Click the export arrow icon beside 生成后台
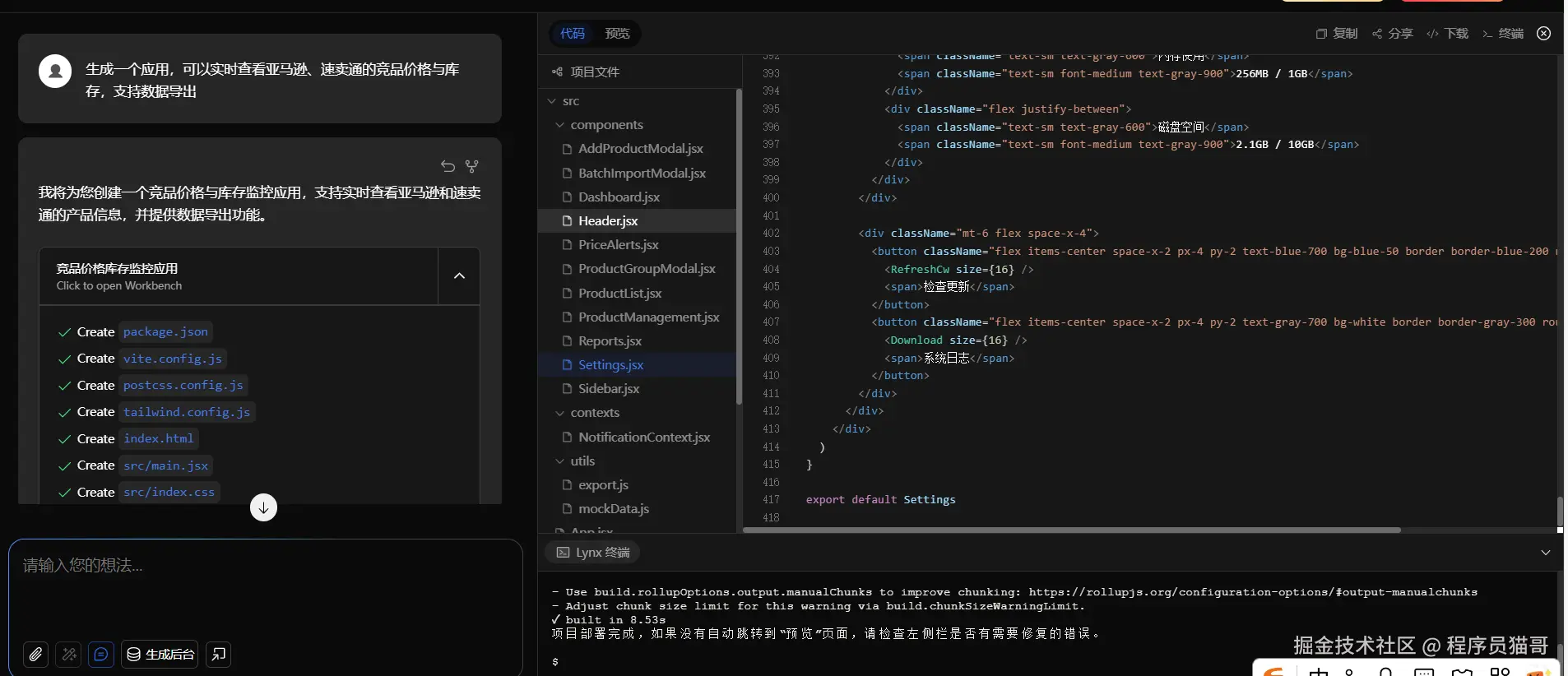 [x=219, y=655]
